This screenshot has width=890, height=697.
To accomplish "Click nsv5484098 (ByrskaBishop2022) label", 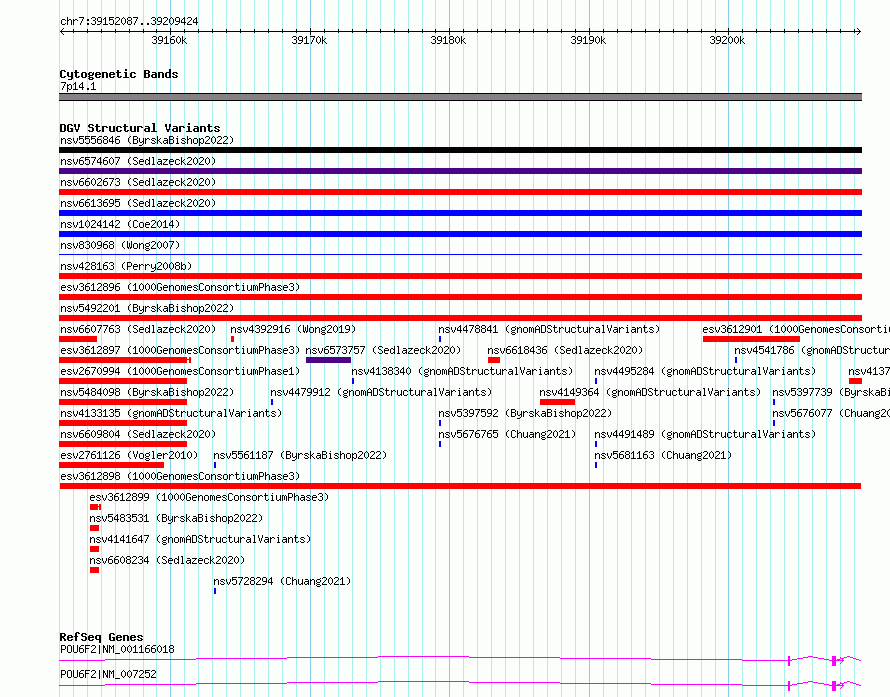I will 147,392.
